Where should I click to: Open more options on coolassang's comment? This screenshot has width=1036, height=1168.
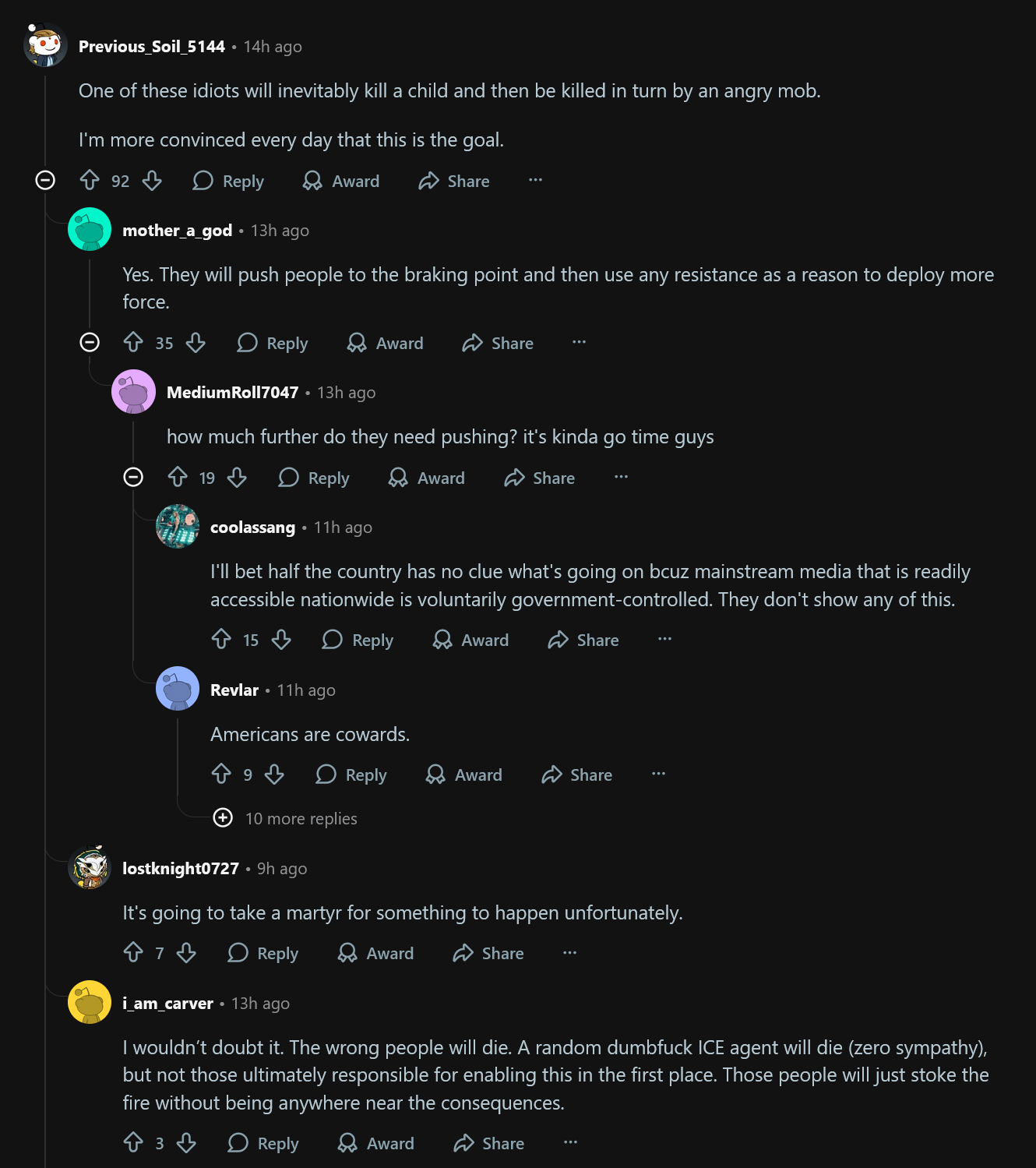(664, 639)
